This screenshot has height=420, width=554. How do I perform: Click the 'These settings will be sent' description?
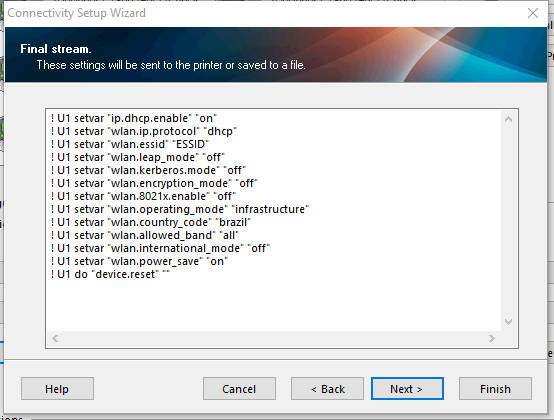(x=171, y=65)
